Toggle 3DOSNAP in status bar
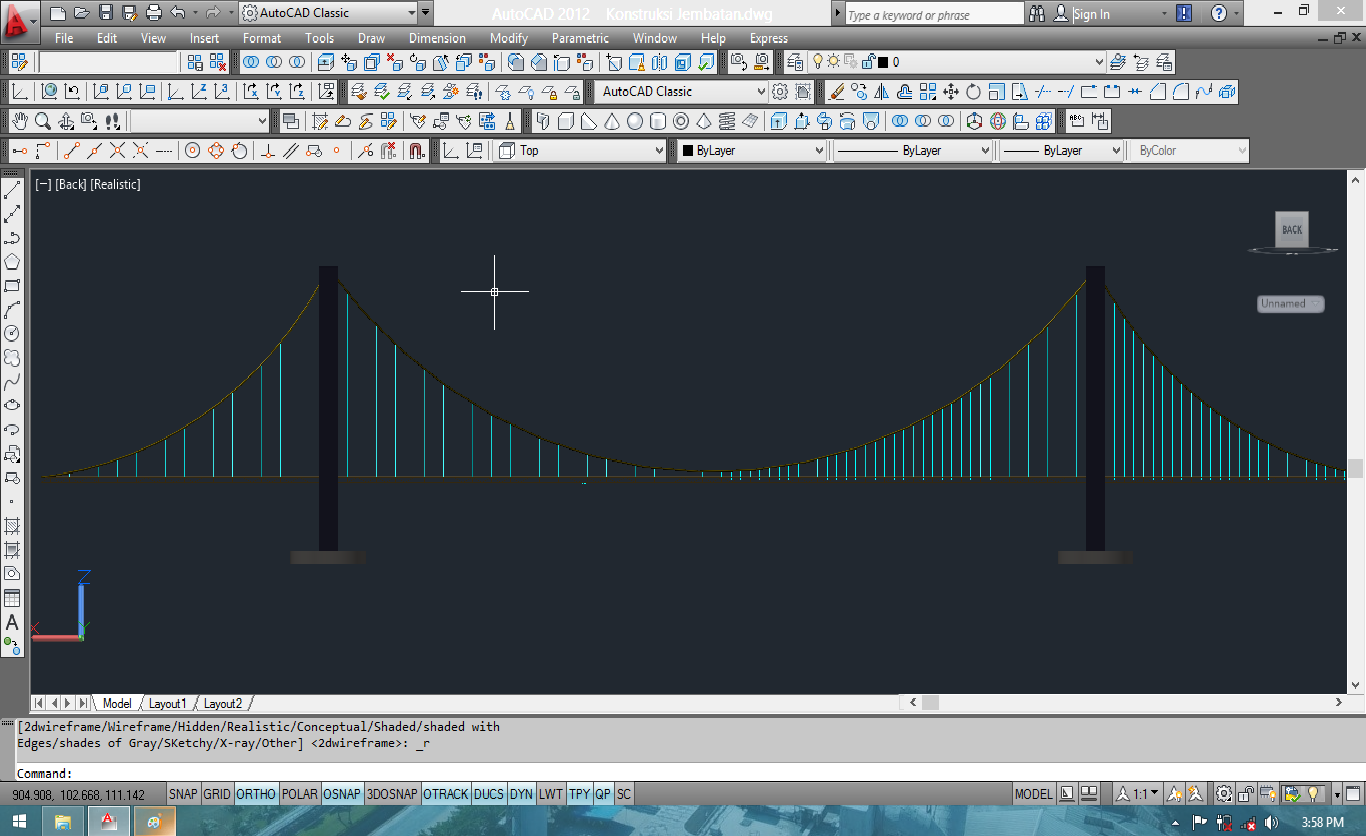 point(392,794)
